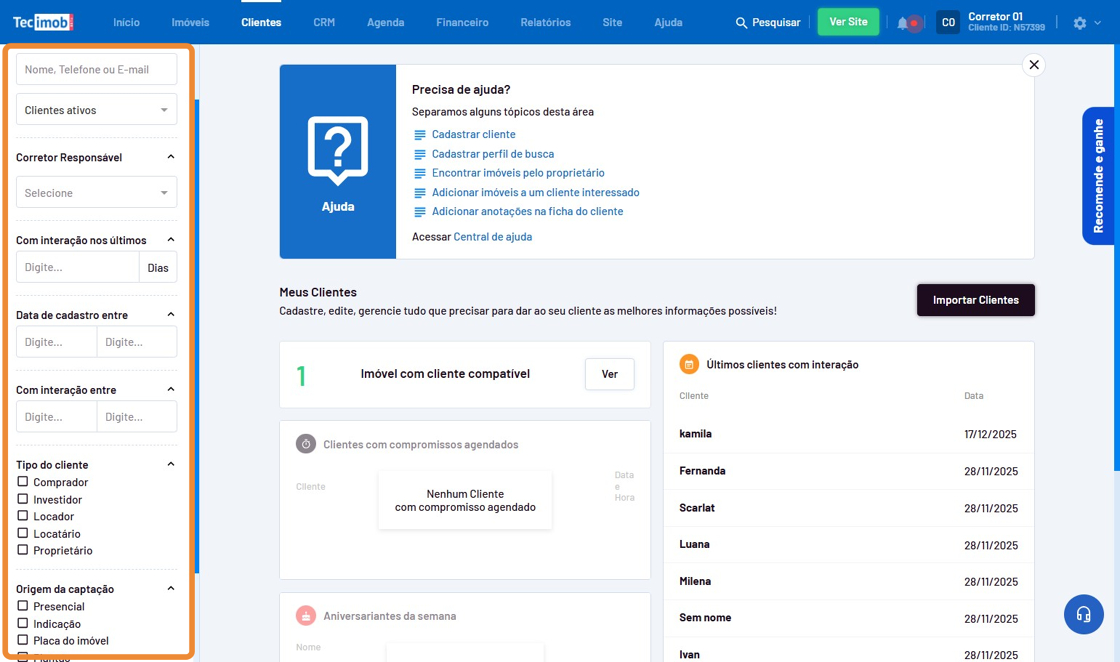
Task: Collapse the Tipo do cliente section
Action: click(x=171, y=464)
